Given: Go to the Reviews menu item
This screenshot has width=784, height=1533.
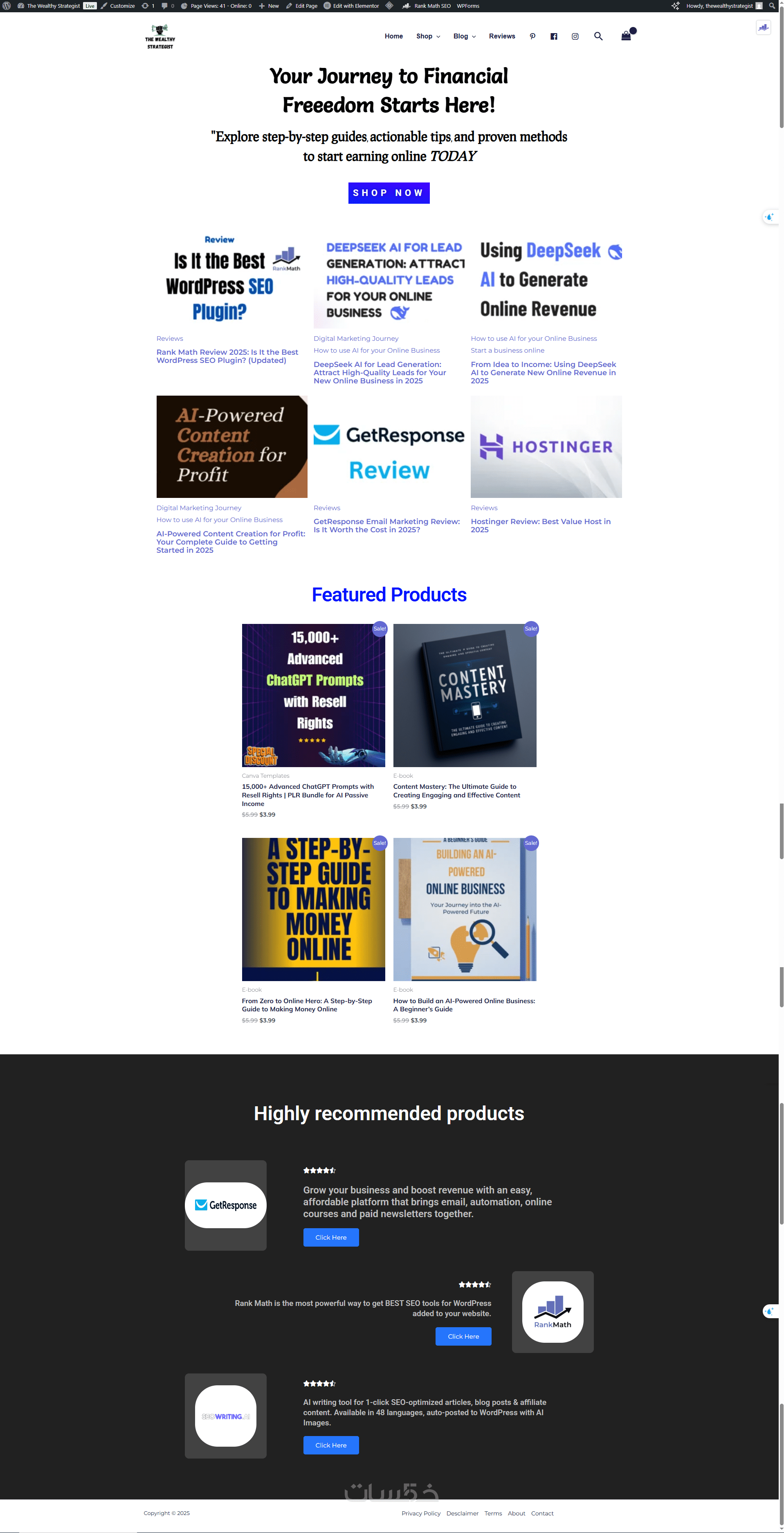Looking at the screenshot, I should click(502, 36).
